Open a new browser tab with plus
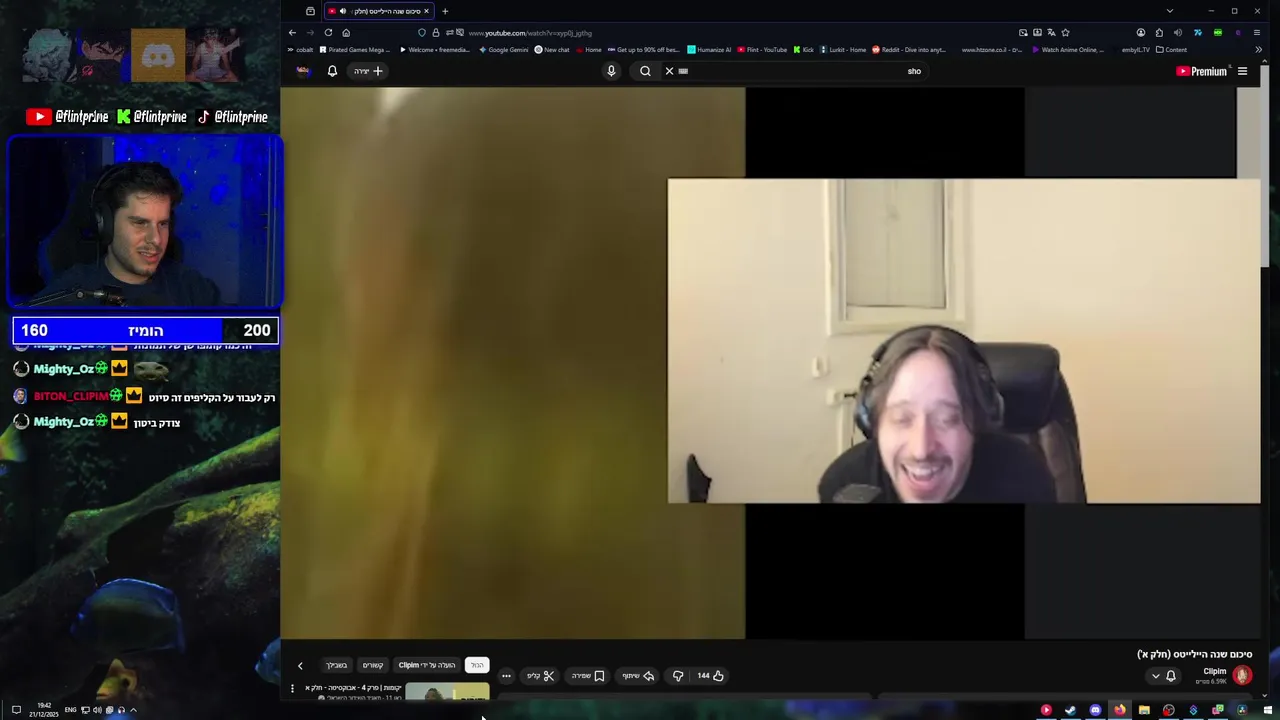This screenshot has height=720, width=1280. tap(445, 11)
